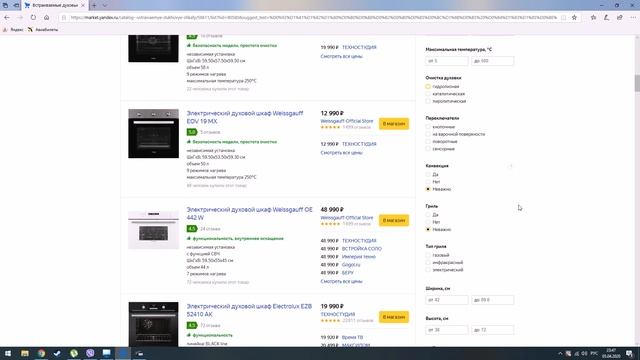This screenshot has width=640, height=360.
Task: Select 'Да' under Гриль
Action: (x=428, y=215)
